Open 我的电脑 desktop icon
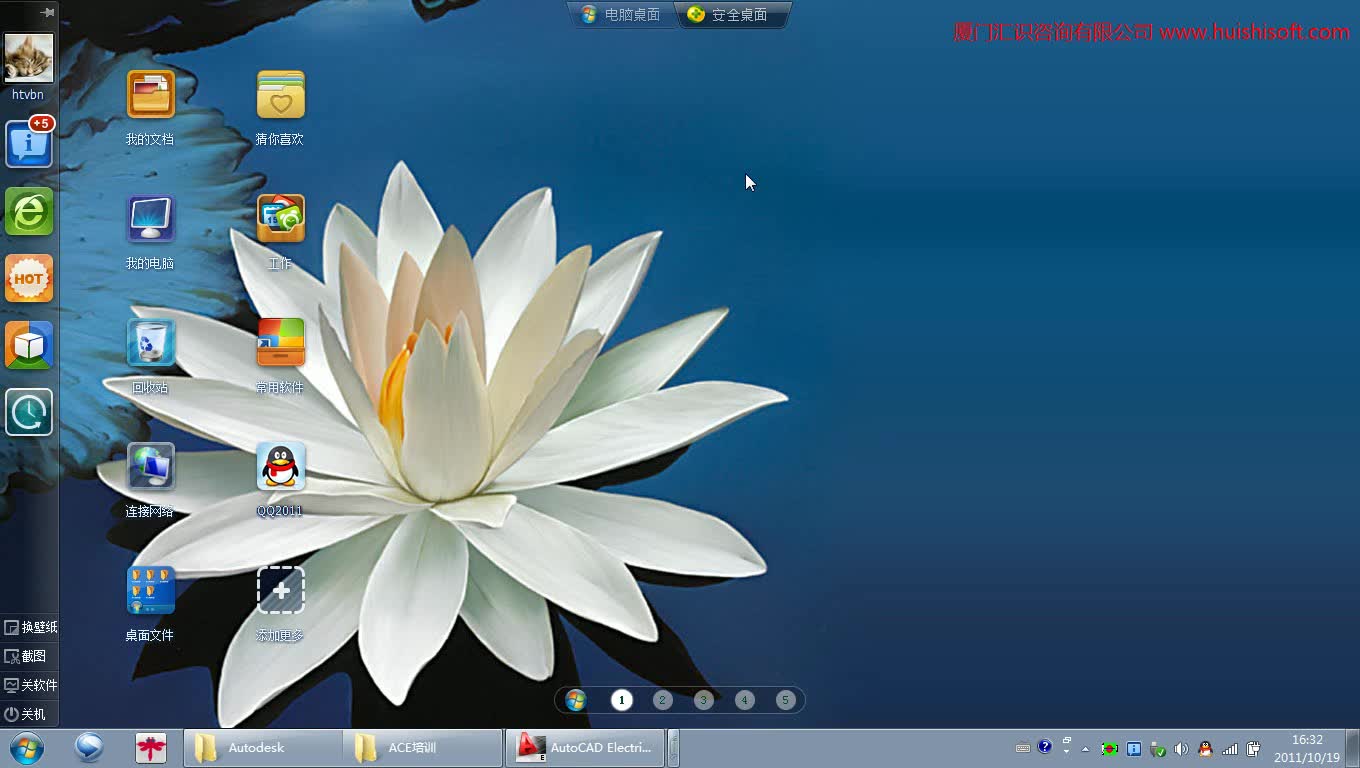Viewport: 1360px width, 768px height. point(151,219)
